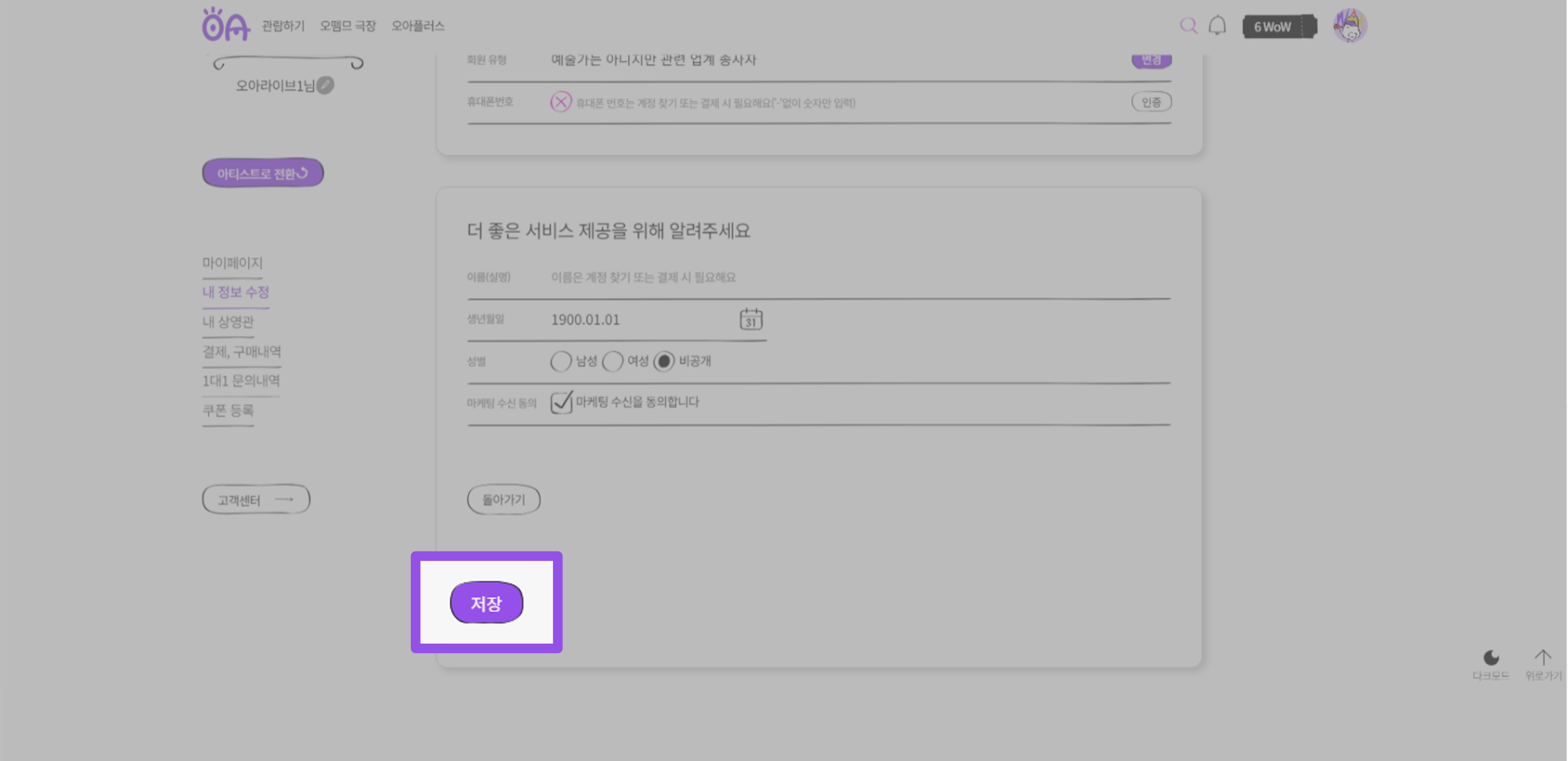Open the birthdate calendar icon
The image size is (1568, 761).
751,319
